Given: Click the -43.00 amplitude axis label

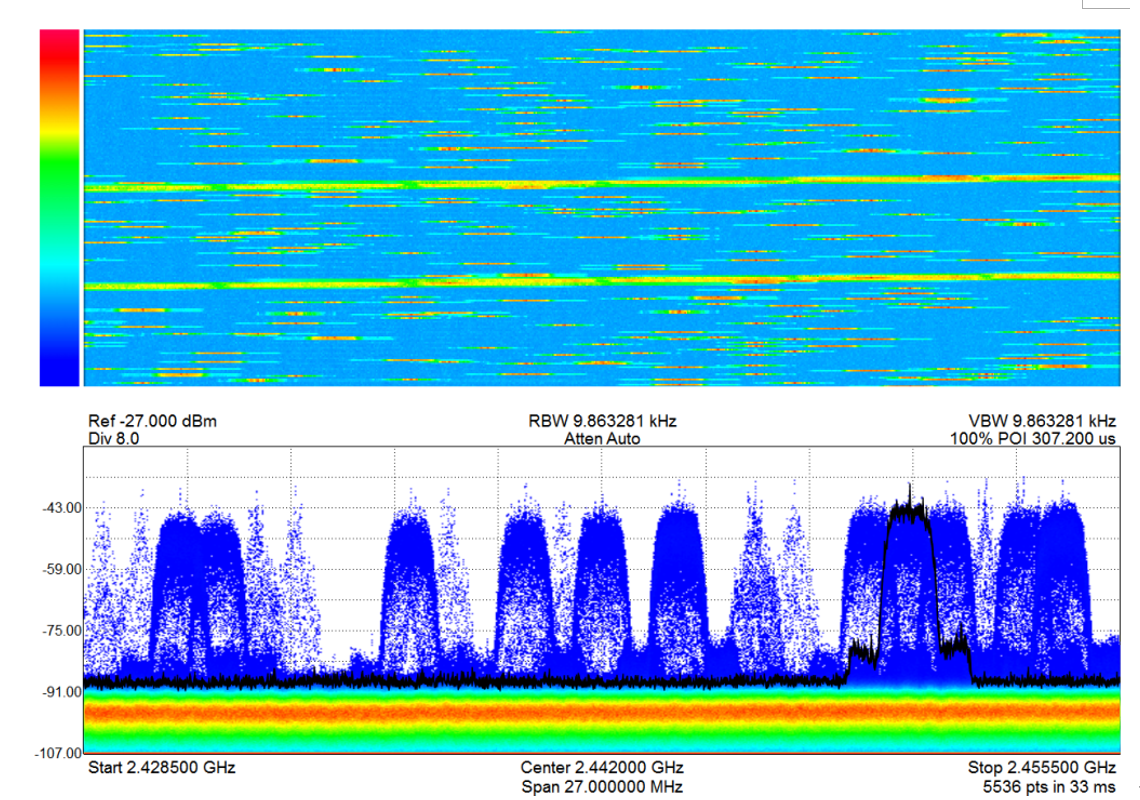Looking at the screenshot, I should tap(60, 508).
